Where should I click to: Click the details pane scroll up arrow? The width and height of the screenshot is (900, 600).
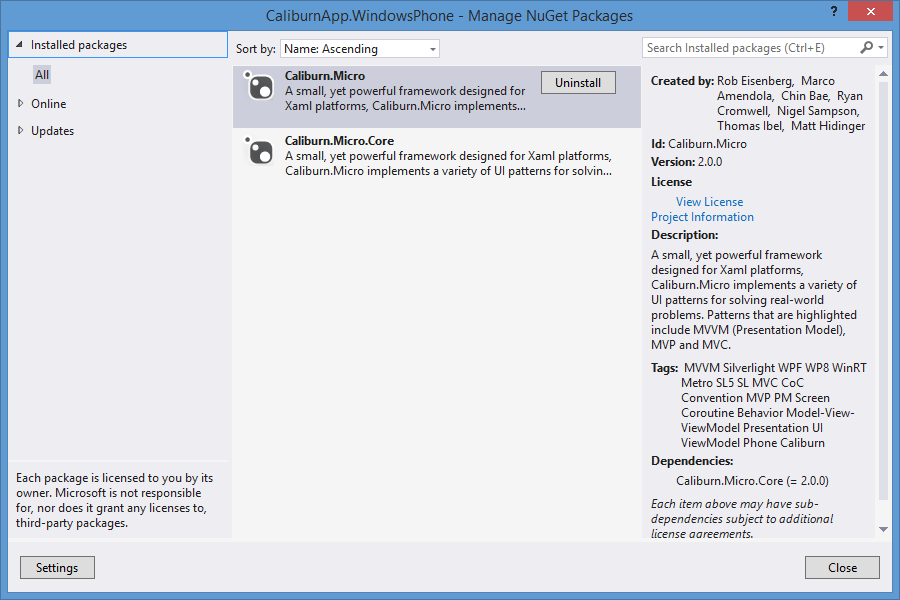tap(883, 73)
